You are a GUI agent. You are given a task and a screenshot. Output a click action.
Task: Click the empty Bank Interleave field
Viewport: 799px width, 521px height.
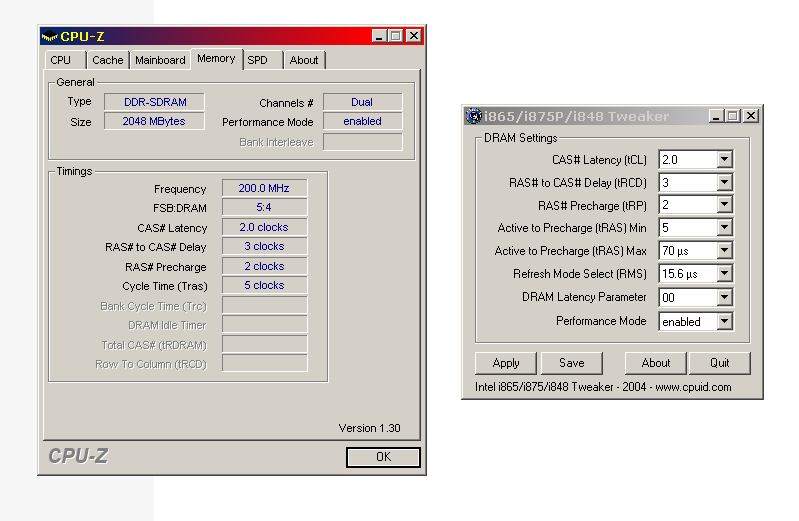362,142
